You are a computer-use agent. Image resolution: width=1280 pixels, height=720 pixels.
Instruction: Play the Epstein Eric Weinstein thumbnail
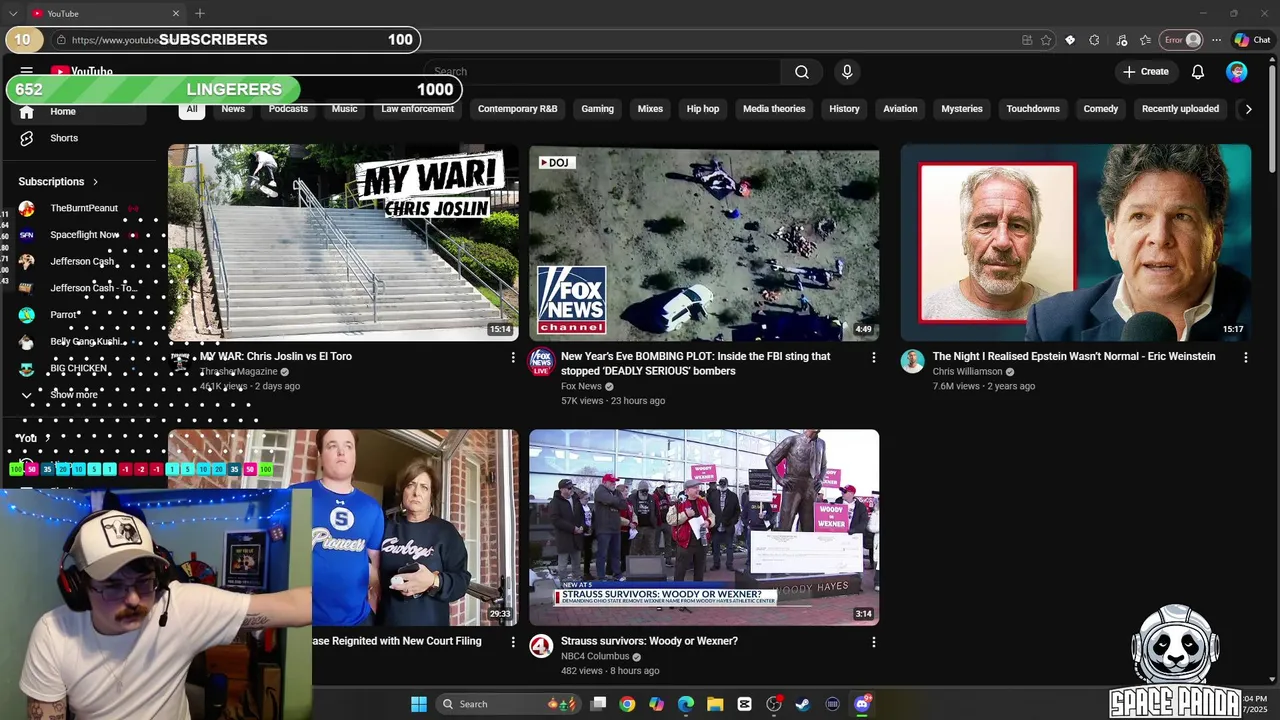pos(1075,243)
